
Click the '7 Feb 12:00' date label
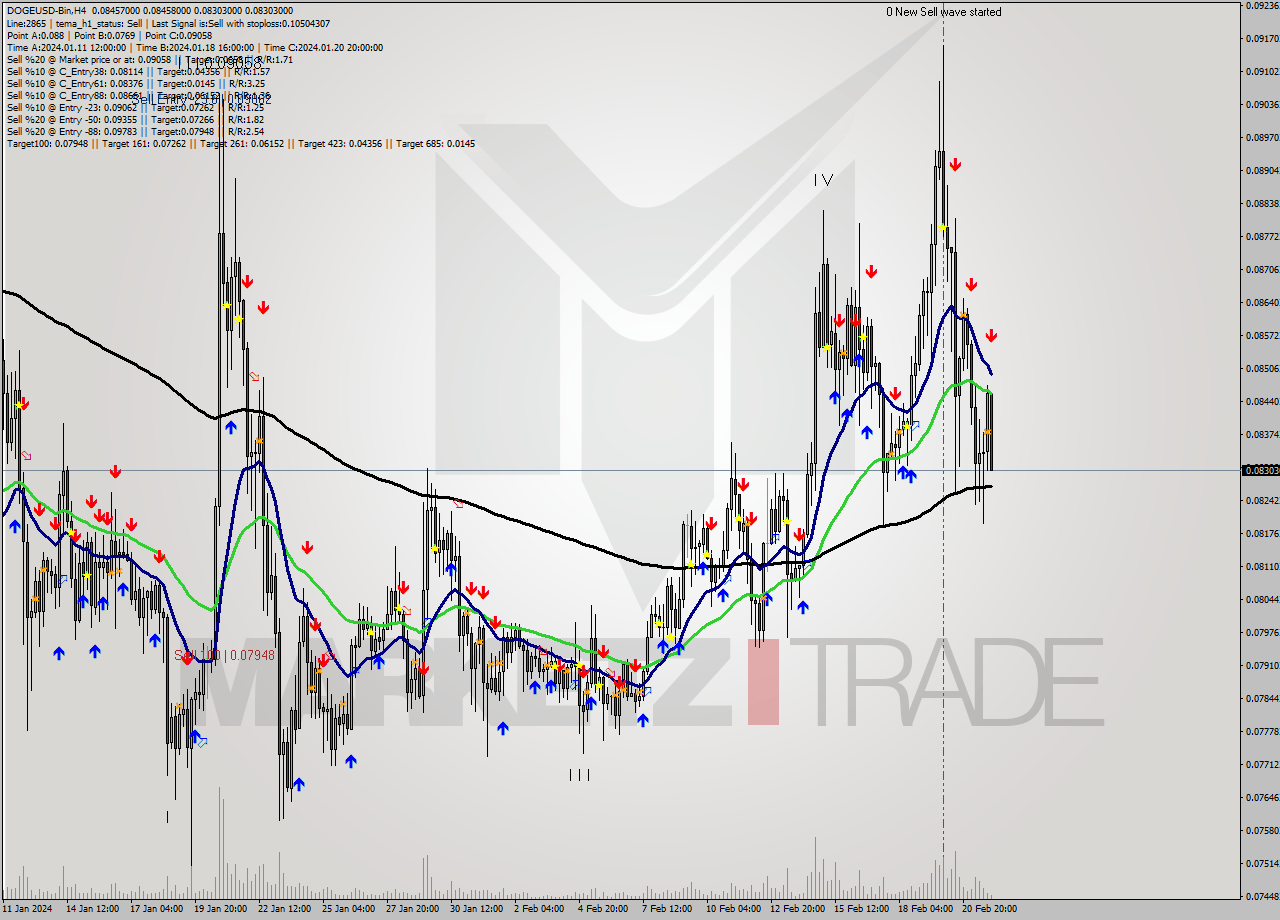tap(666, 909)
